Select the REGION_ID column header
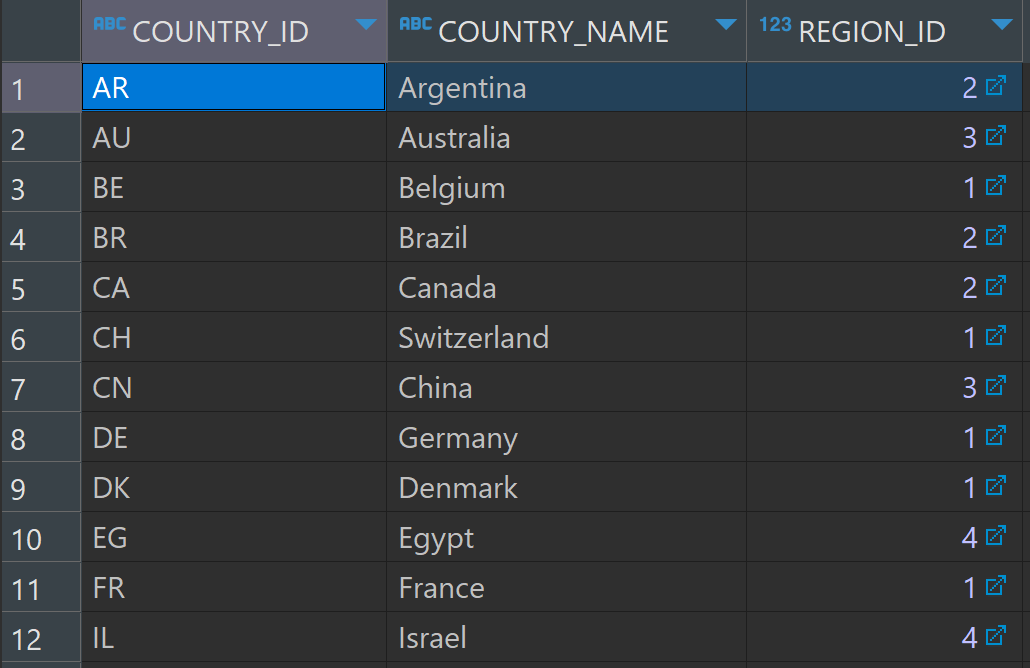Image resolution: width=1030 pixels, height=668 pixels. click(x=884, y=31)
